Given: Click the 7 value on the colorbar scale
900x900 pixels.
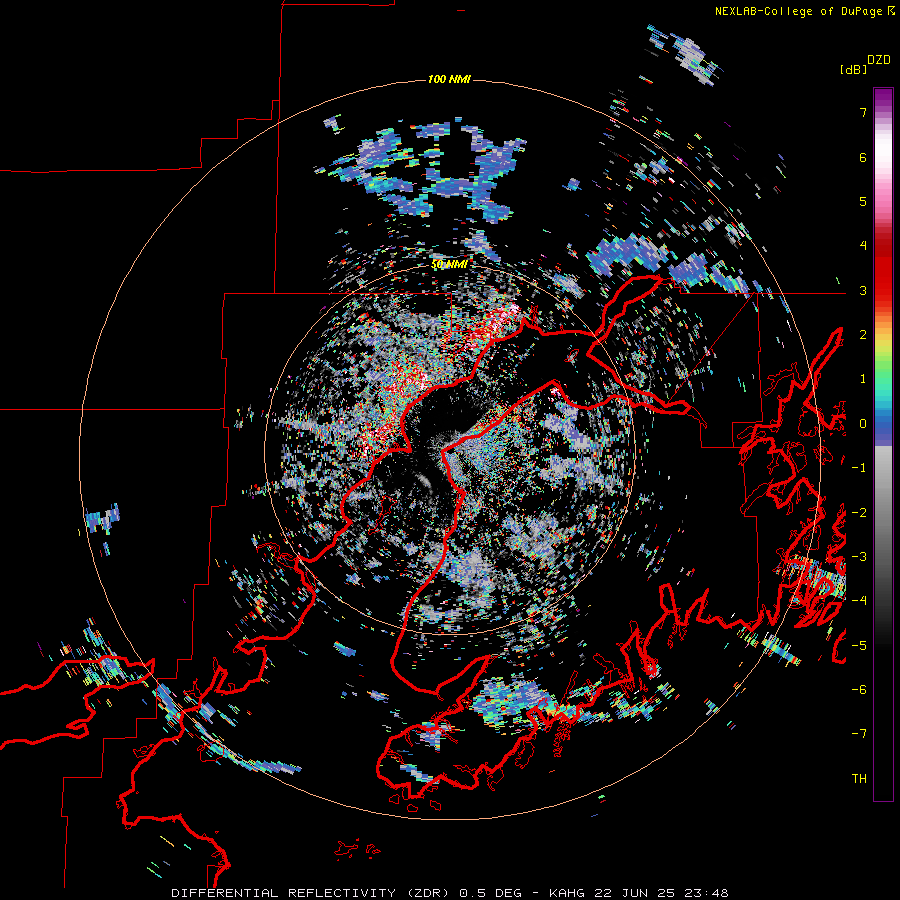Looking at the screenshot, I should click(863, 112).
